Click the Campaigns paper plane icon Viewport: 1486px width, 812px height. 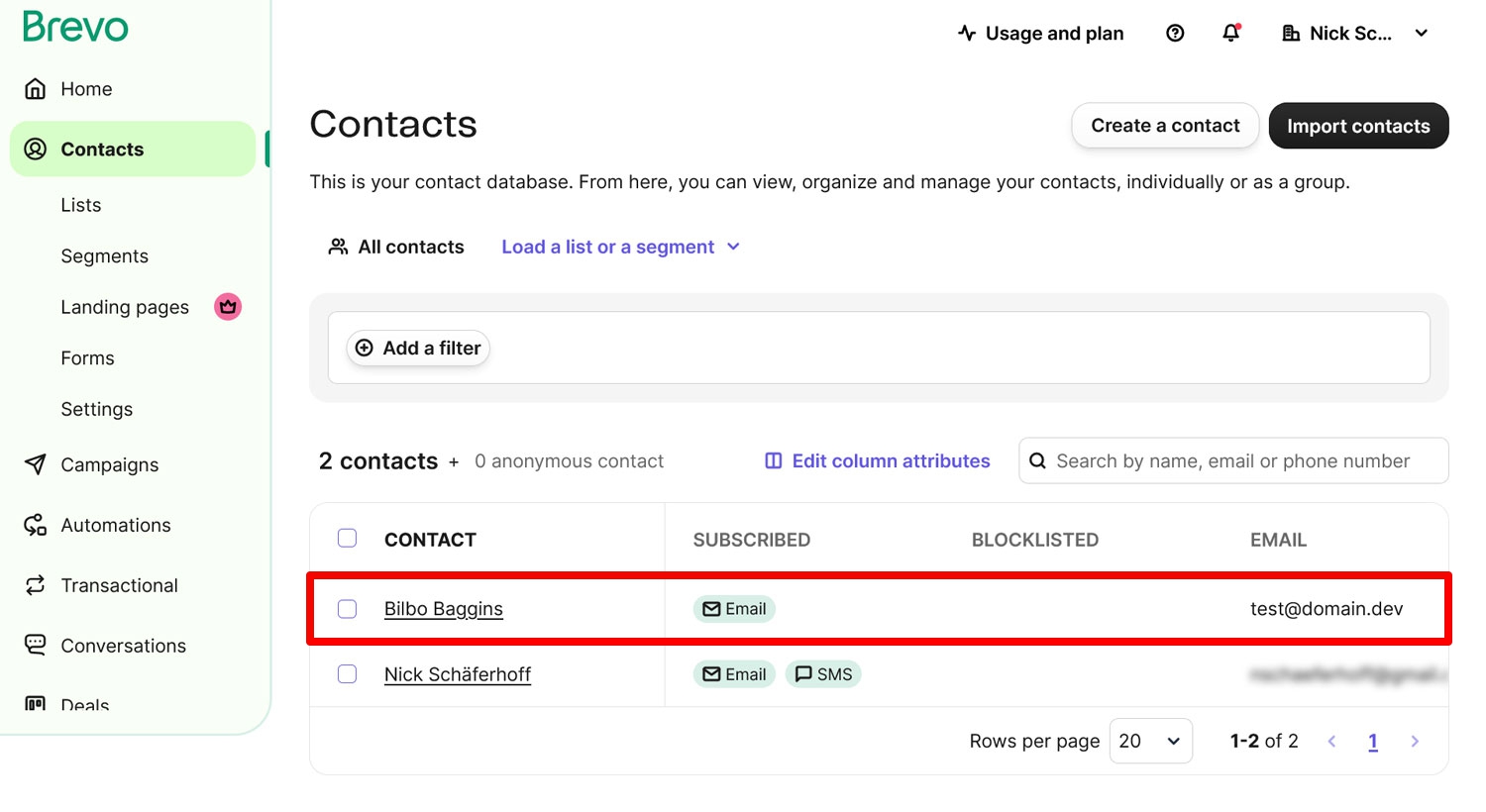click(x=36, y=464)
